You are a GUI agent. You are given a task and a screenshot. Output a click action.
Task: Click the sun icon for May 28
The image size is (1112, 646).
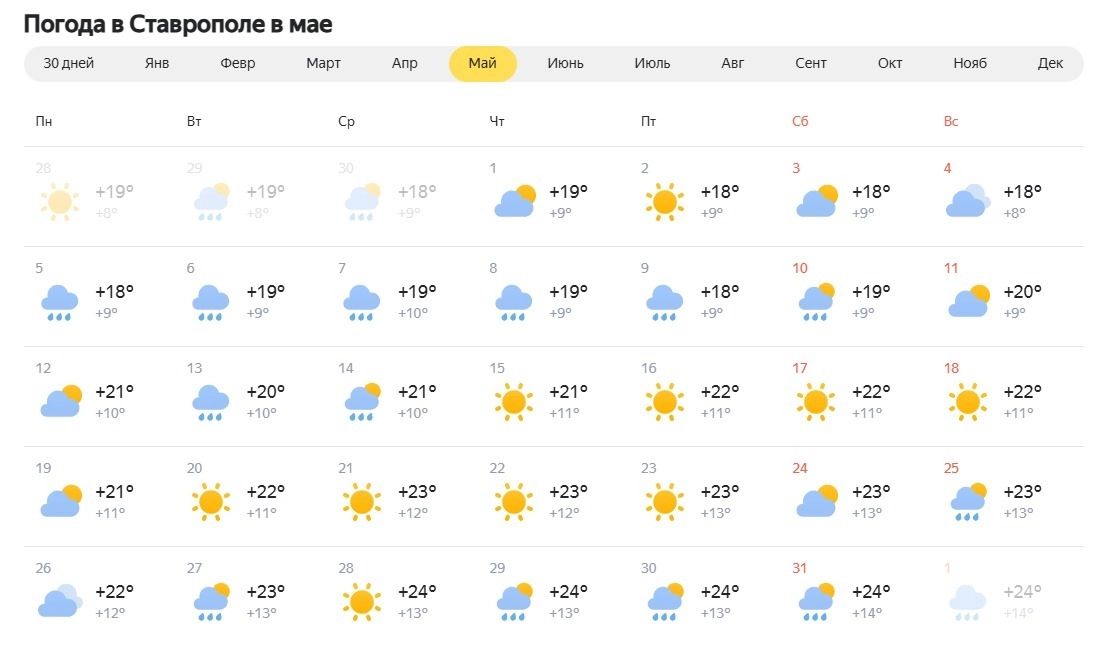point(361,602)
